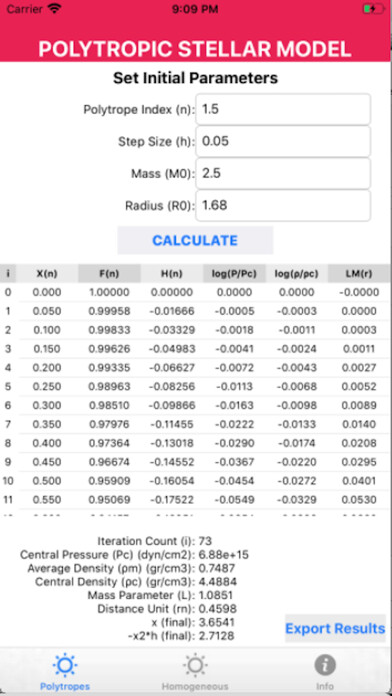Focus the Radius (R0) input field
The image size is (392, 696).
tap(283, 206)
